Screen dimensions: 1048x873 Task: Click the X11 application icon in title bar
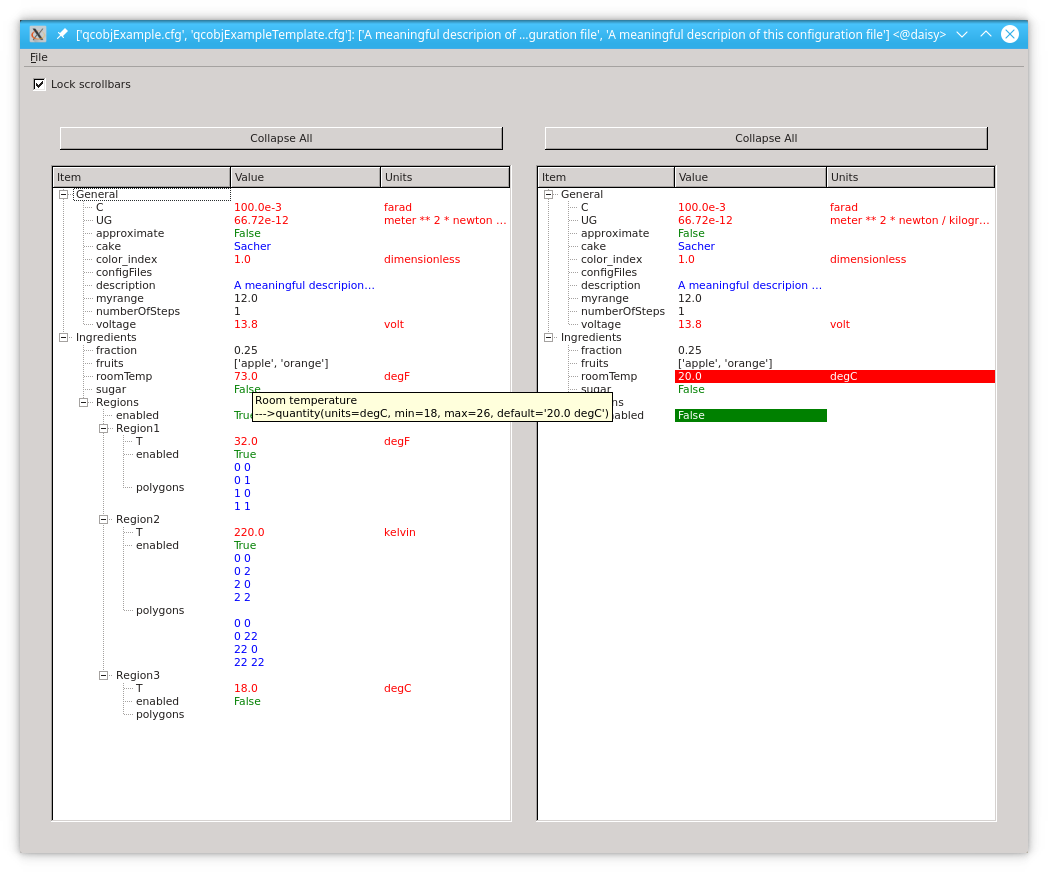(38, 34)
